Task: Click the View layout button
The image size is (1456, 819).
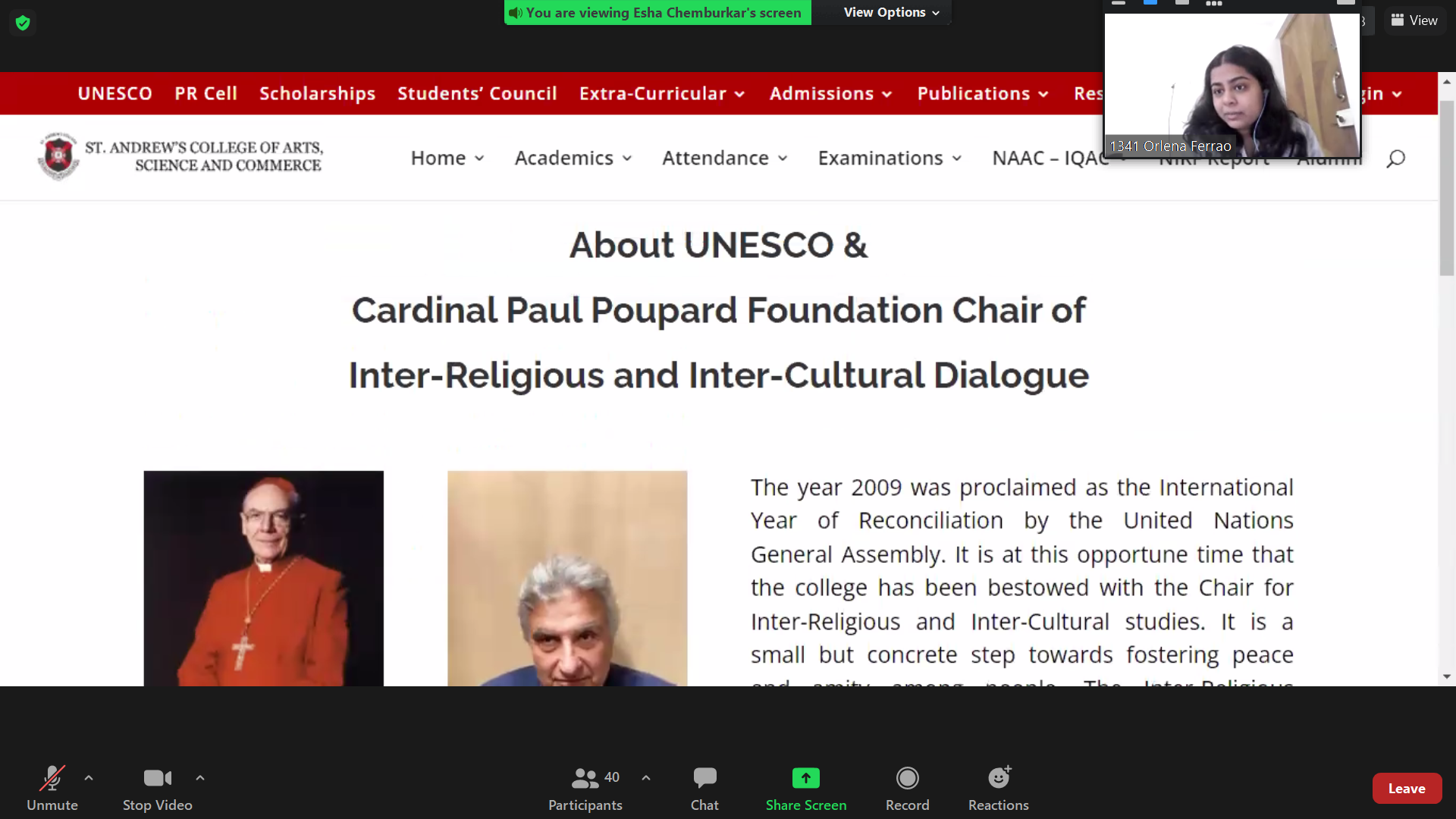Action: click(x=1414, y=20)
